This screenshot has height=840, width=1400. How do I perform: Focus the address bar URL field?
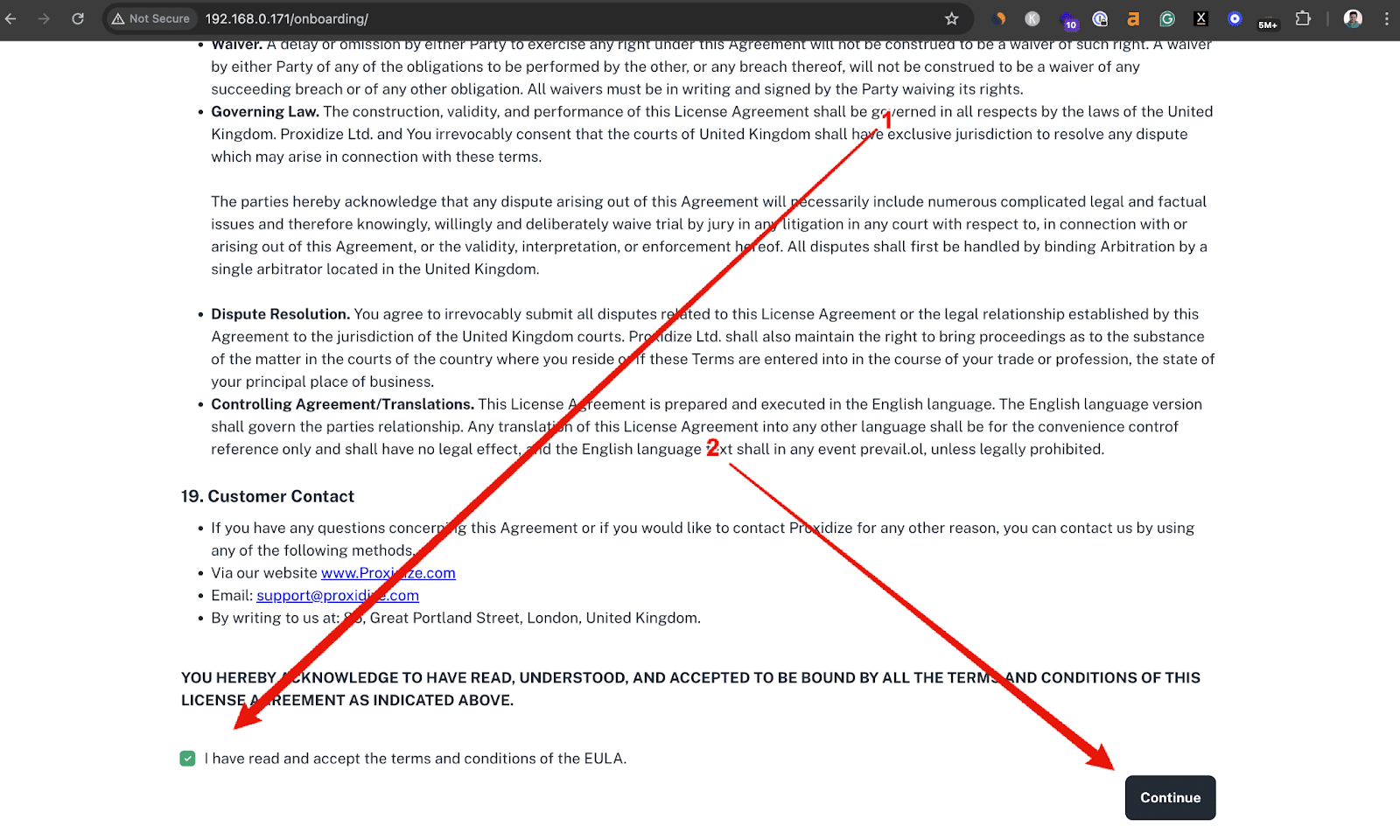(569, 18)
